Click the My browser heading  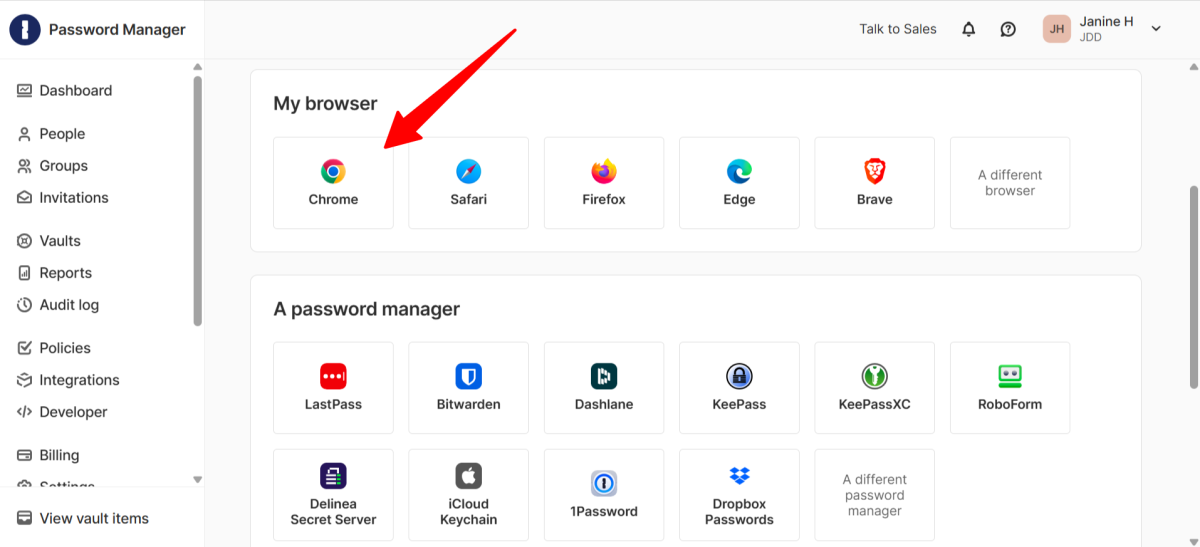[325, 103]
